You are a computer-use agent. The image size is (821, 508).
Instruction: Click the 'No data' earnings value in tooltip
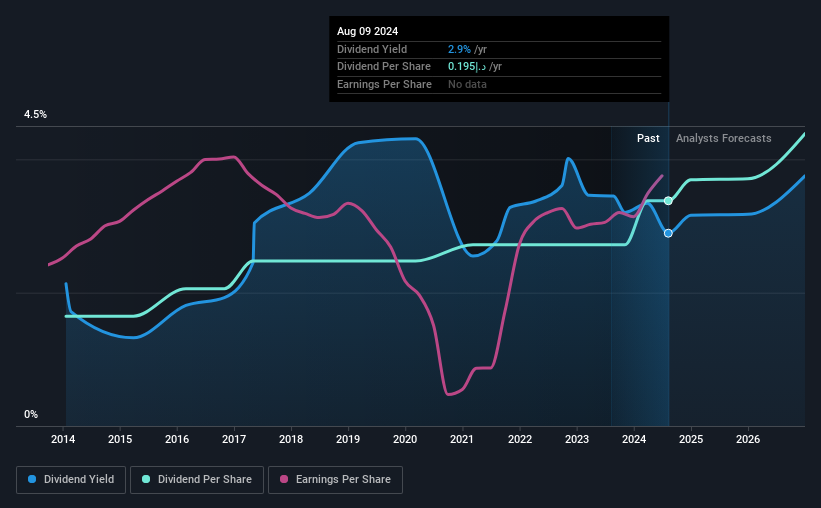click(x=467, y=84)
